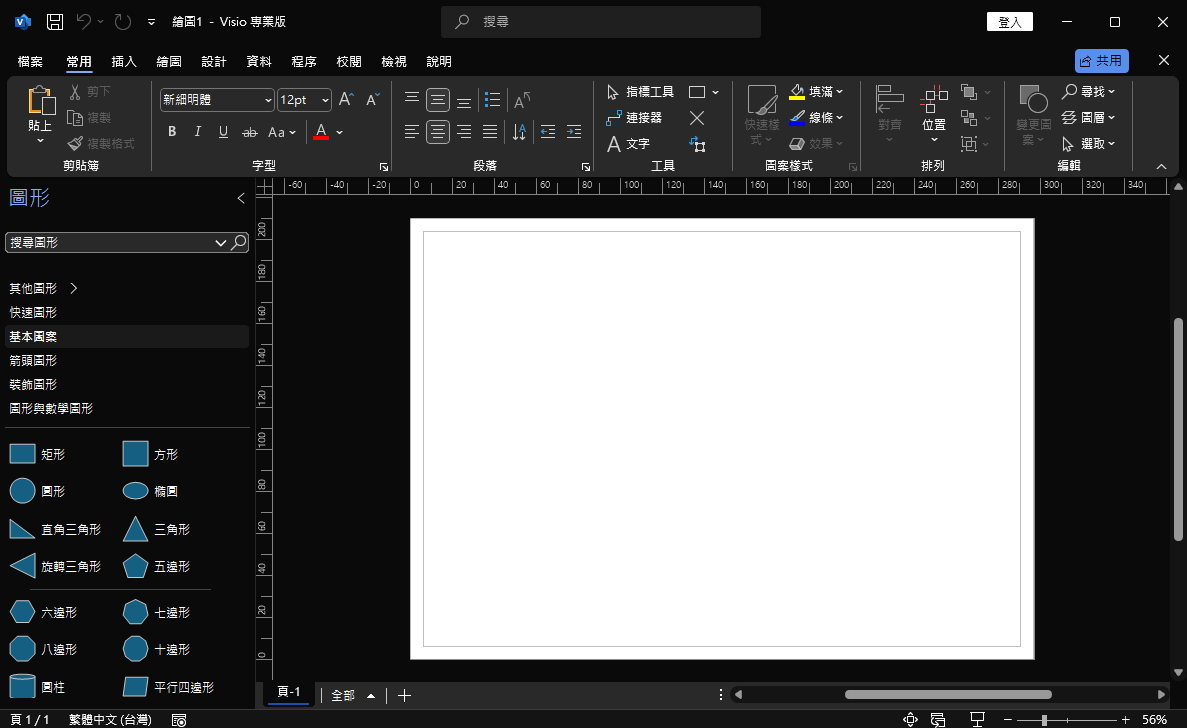The image size is (1187, 728).
Task: Click the Sign in (登入) button
Action: [1009, 22]
